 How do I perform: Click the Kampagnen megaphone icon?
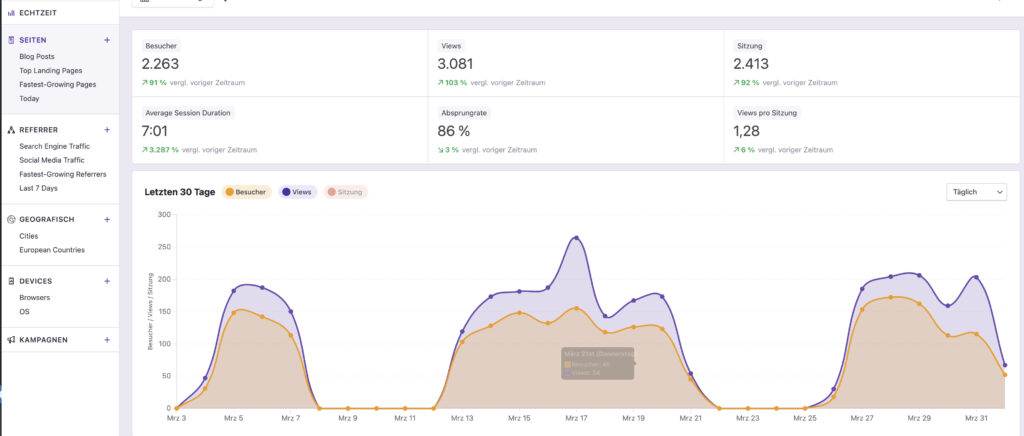(10, 340)
